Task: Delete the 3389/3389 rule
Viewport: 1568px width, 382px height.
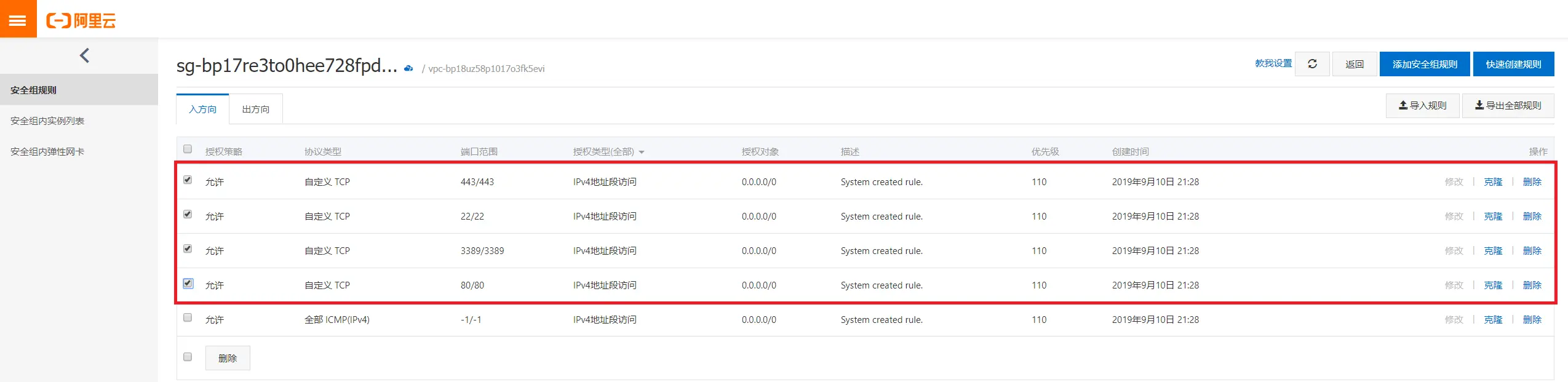Action: (x=1532, y=250)
